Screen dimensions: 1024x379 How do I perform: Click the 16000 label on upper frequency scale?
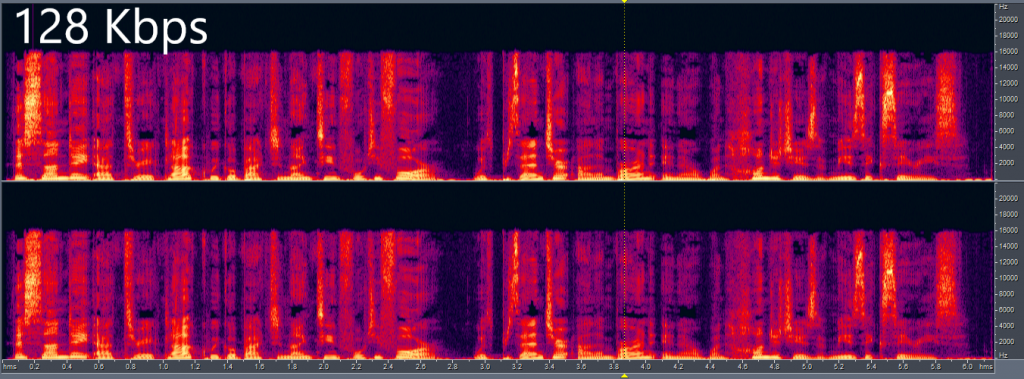1010,52
